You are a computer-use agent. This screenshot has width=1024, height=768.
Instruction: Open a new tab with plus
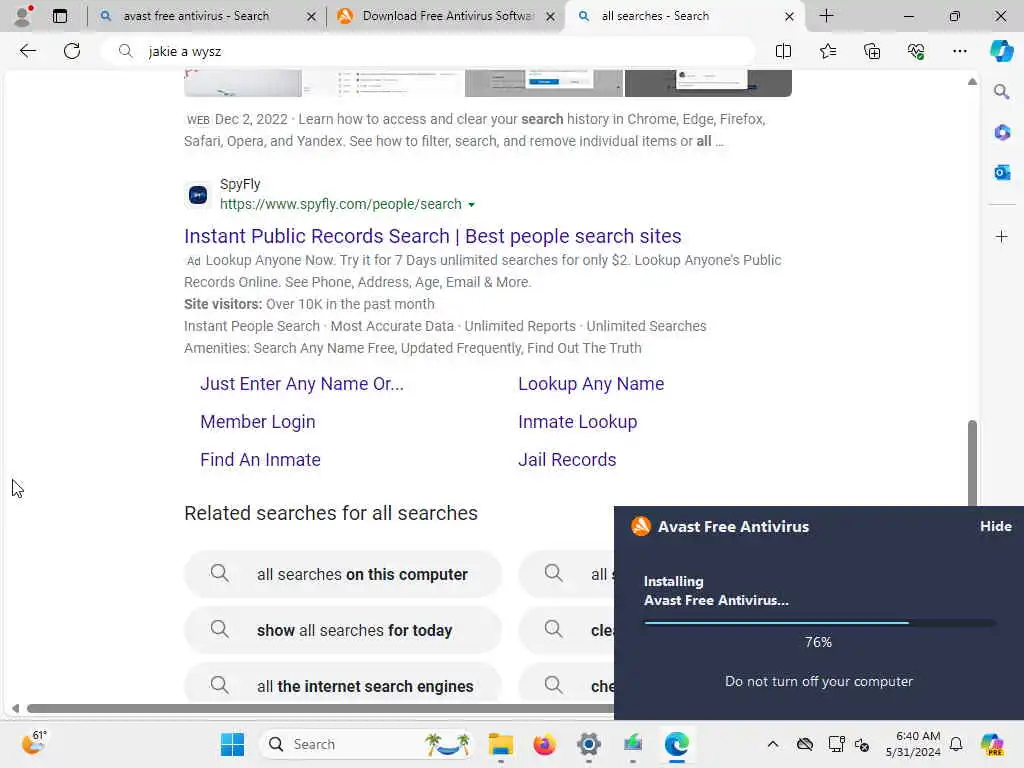click(x=826, y=16)
